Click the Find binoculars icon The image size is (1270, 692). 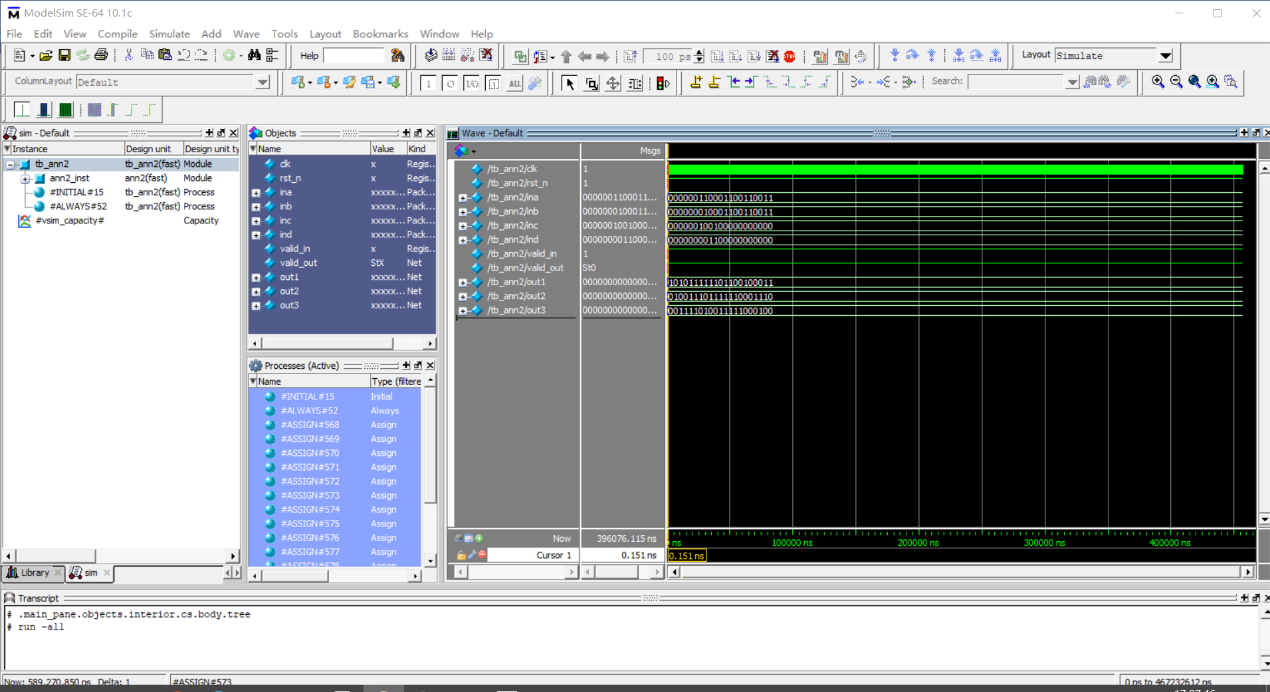tap(254, 56)
